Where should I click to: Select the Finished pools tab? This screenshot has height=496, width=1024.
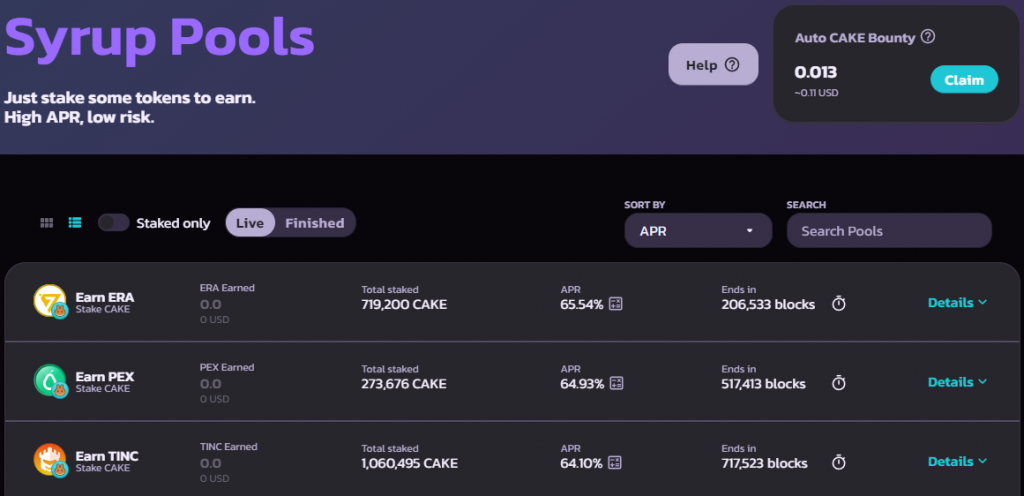tap(315, 223)
